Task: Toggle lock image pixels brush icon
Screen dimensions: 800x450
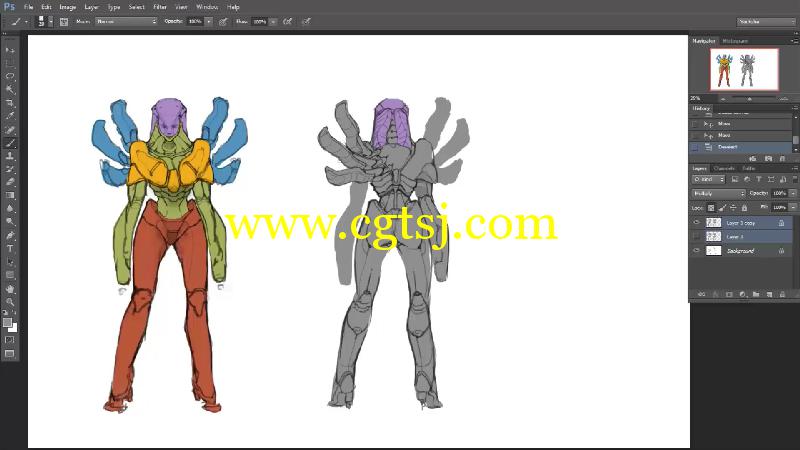Action: coord(722,208)
